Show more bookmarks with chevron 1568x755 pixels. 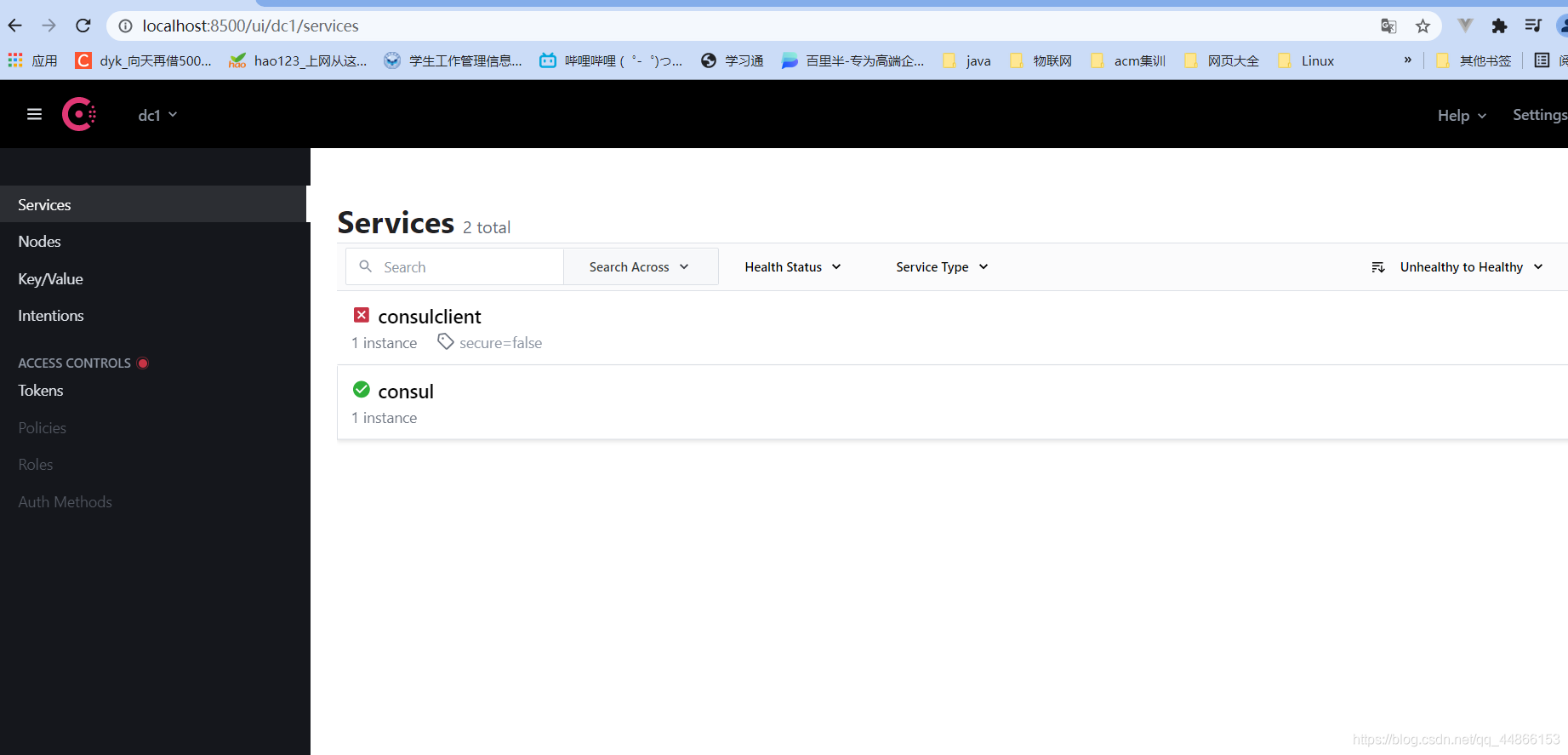[1408, 60]
